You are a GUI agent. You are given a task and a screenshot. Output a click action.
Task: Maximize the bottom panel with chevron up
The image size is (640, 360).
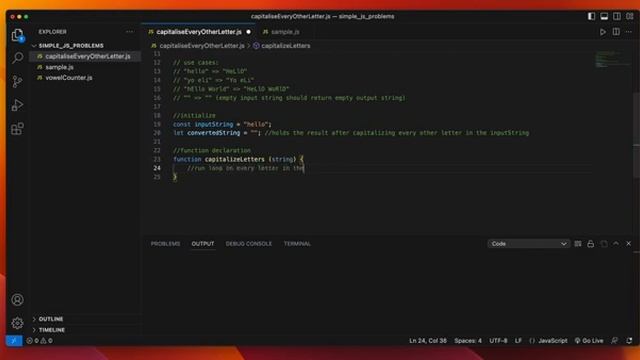tap(616, 244)
